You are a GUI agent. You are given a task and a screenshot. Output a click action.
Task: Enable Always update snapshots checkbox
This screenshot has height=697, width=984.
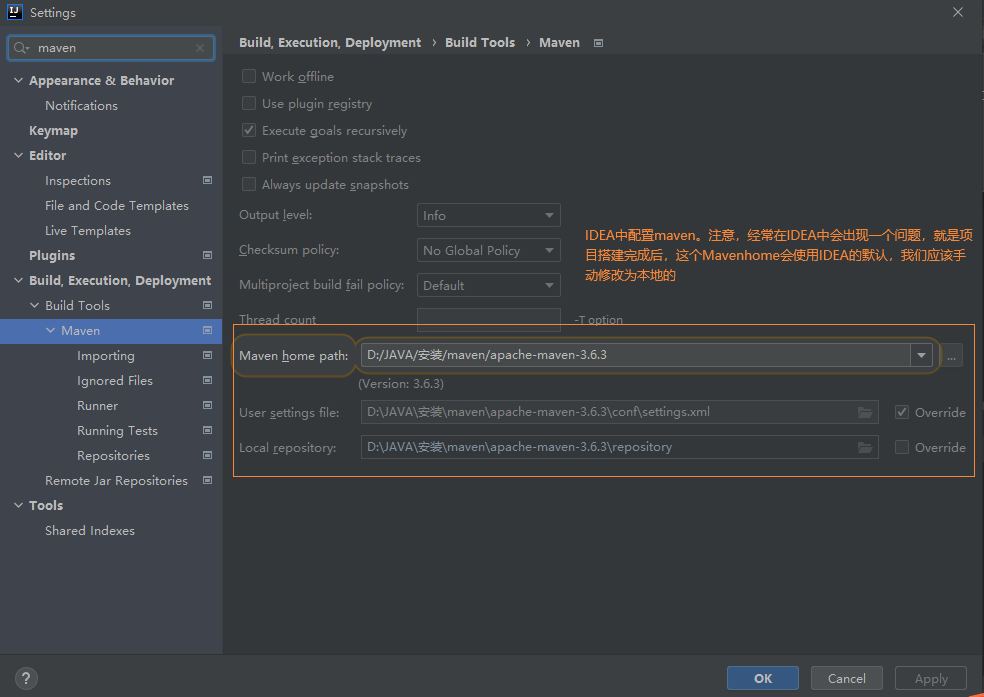pos(249,184)
